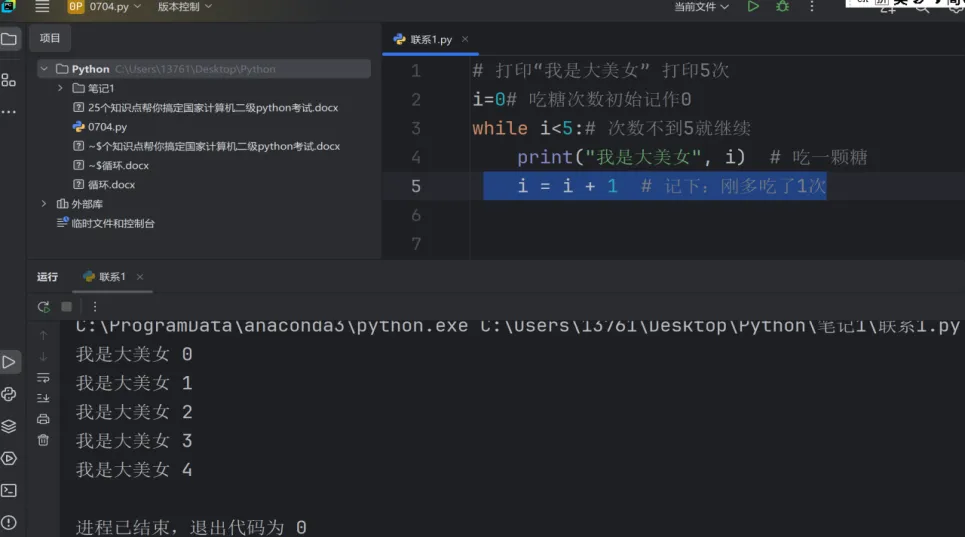The image size is (966, 537).
Task: Click the highlighted i = i + 1 line
Action: [654, 186]
